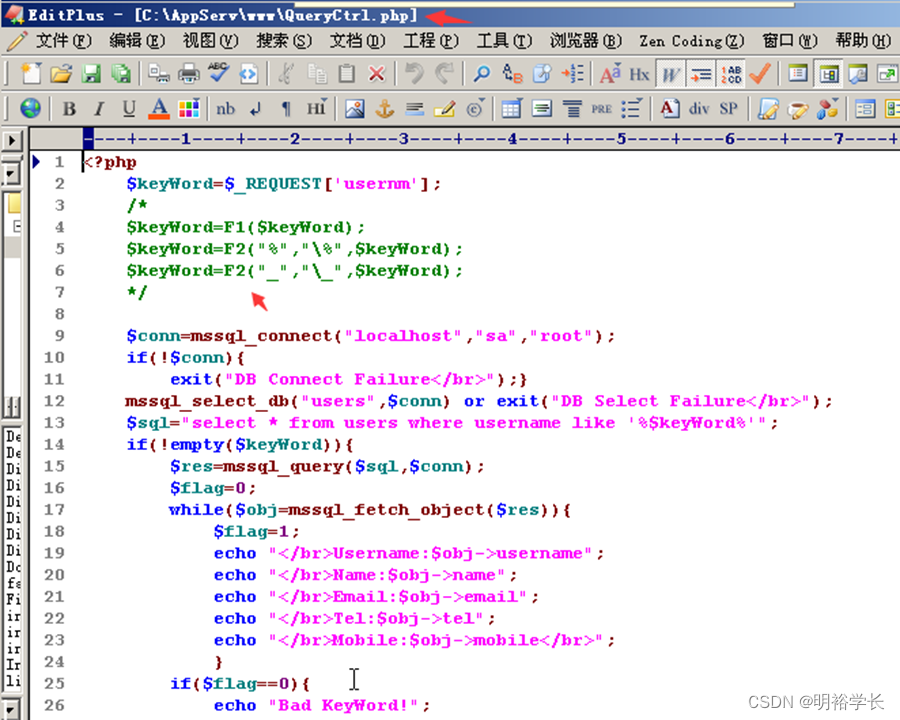Click the center align tag icon

tap(572, 108)
